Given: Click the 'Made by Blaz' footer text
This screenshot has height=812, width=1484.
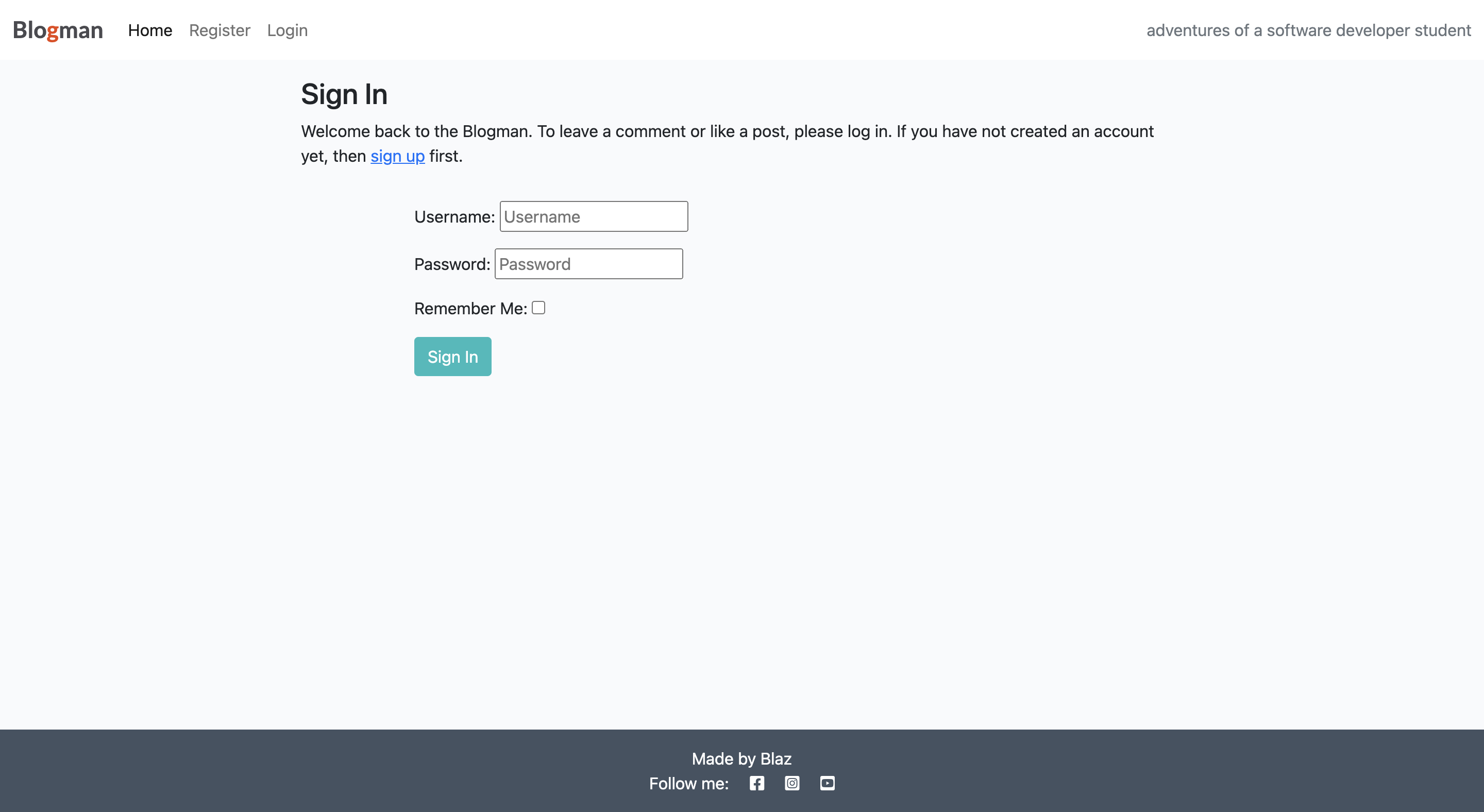Looking at the screenshot, I should click(741, 758).
